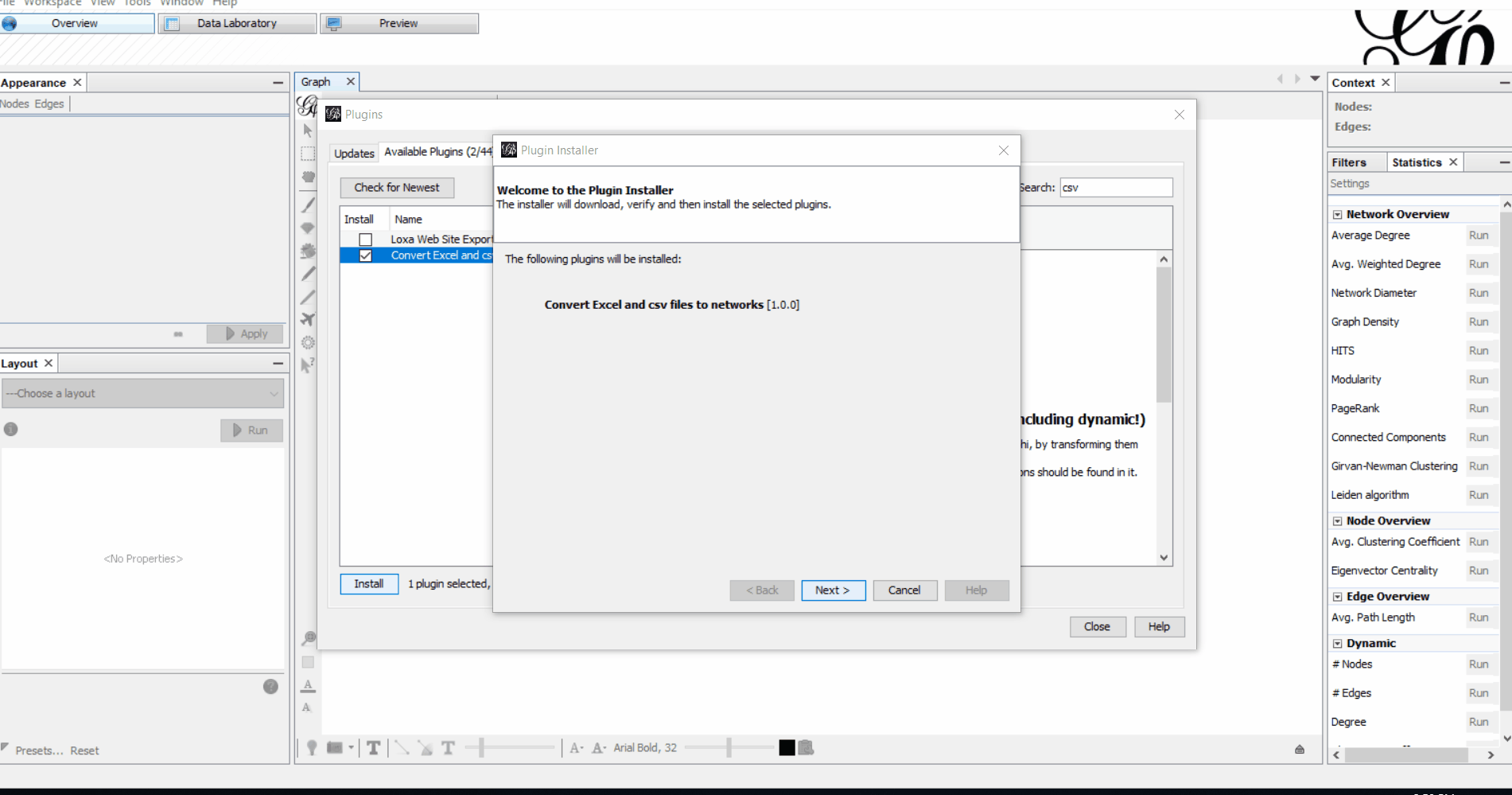Click the edge weight scale slider
Image resolution: width=1512 pixels, height=795 pixels.
511,747
